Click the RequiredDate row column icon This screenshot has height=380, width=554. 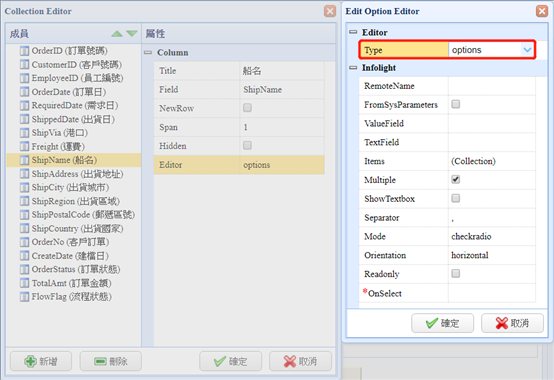click(24, 106)
